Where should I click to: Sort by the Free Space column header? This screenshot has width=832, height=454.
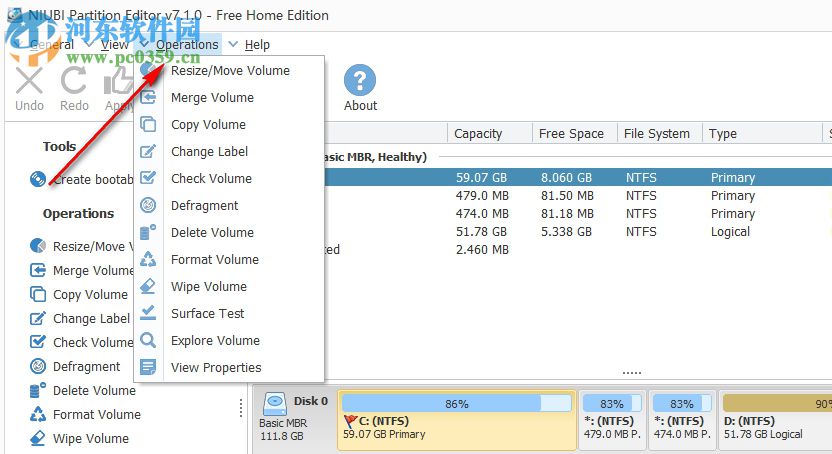point(575,134)
